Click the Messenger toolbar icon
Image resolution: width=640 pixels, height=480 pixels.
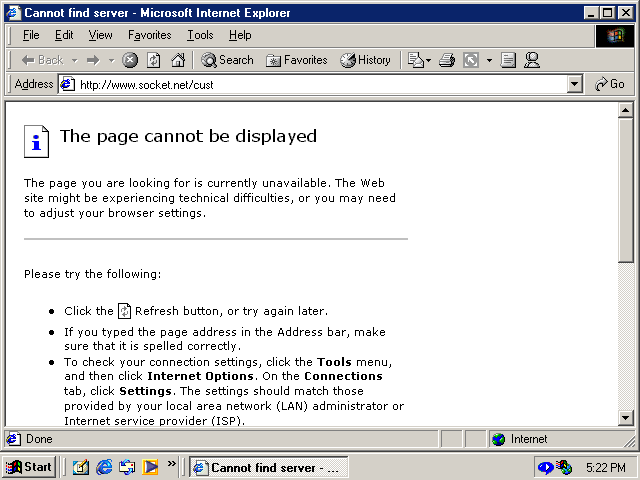click(532, 60)
